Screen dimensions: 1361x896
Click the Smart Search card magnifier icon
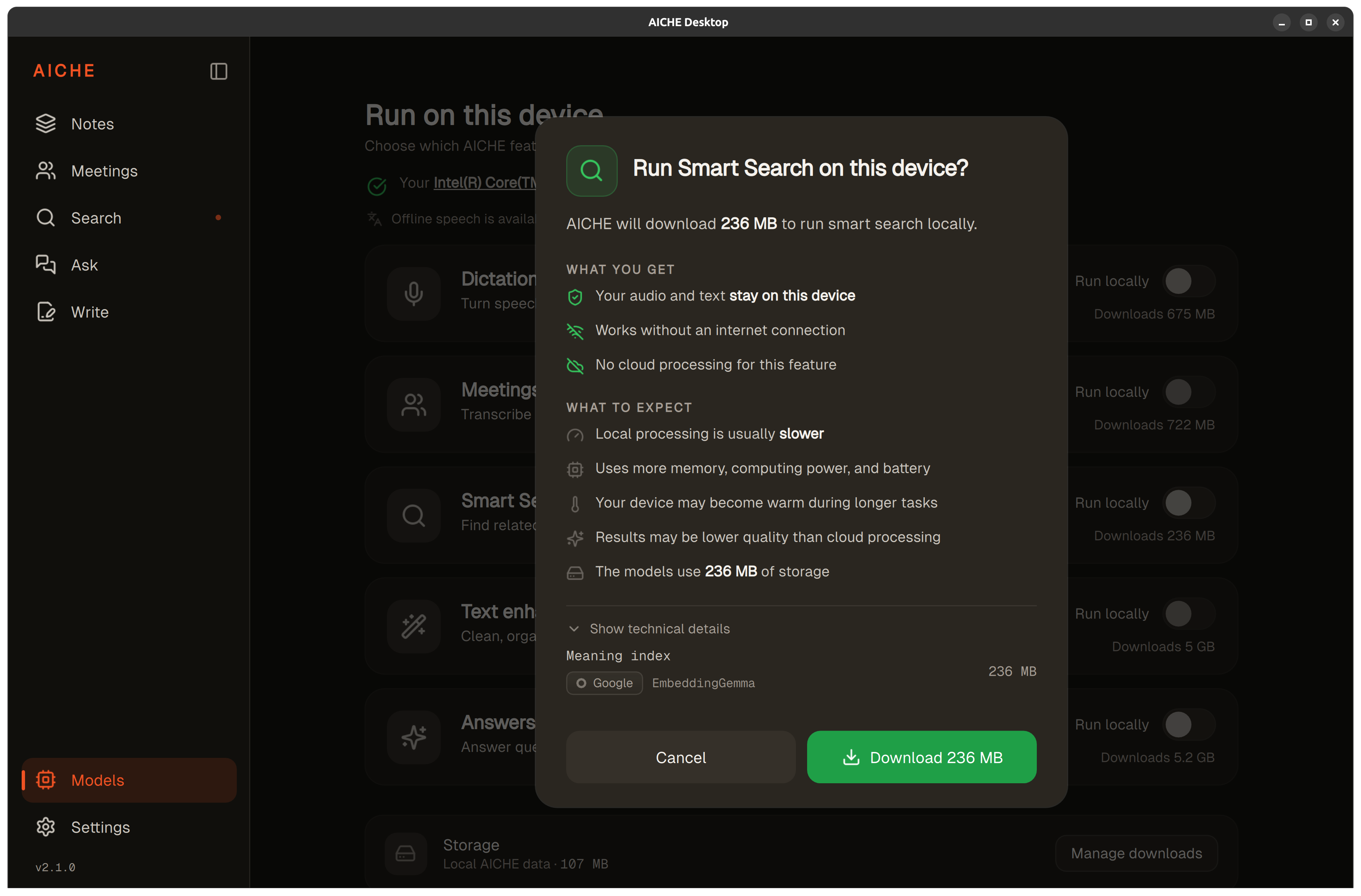click(x=413, y=516)
